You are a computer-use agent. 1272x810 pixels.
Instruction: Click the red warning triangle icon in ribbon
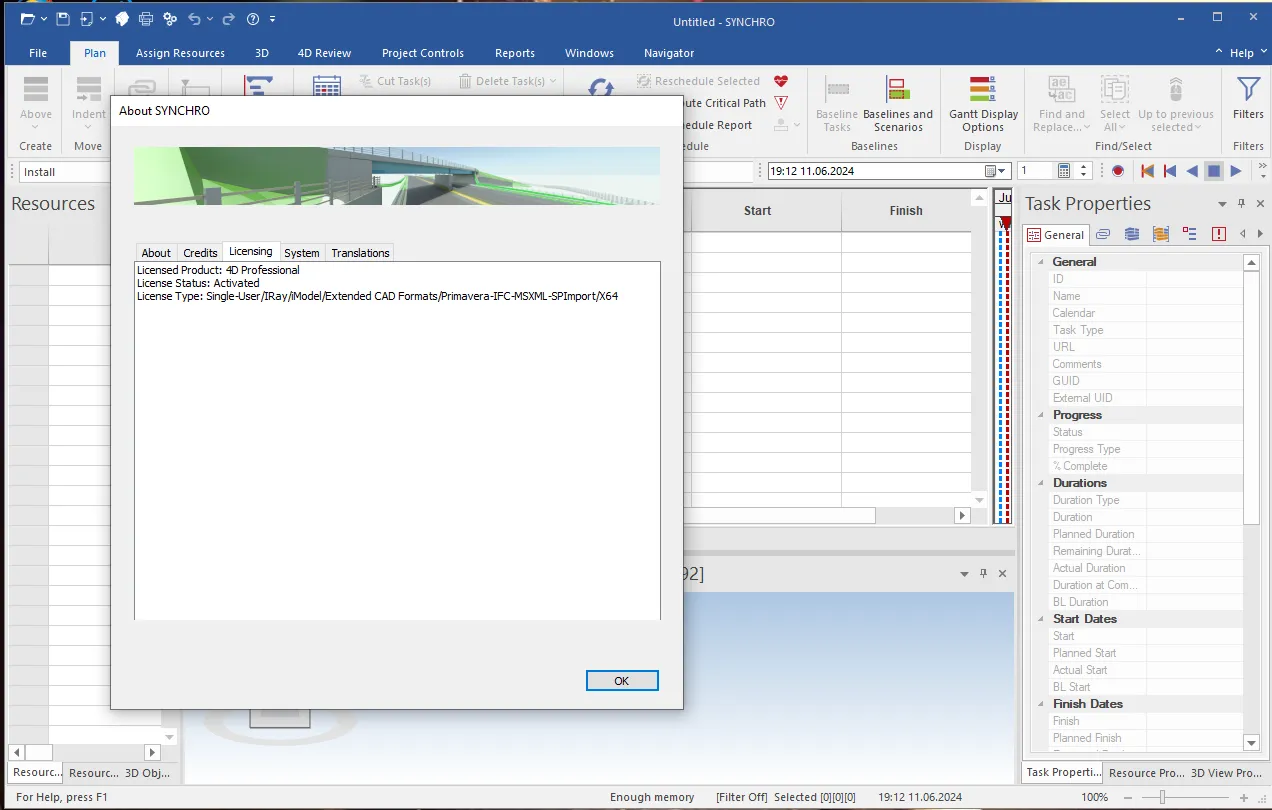(781, 103)
